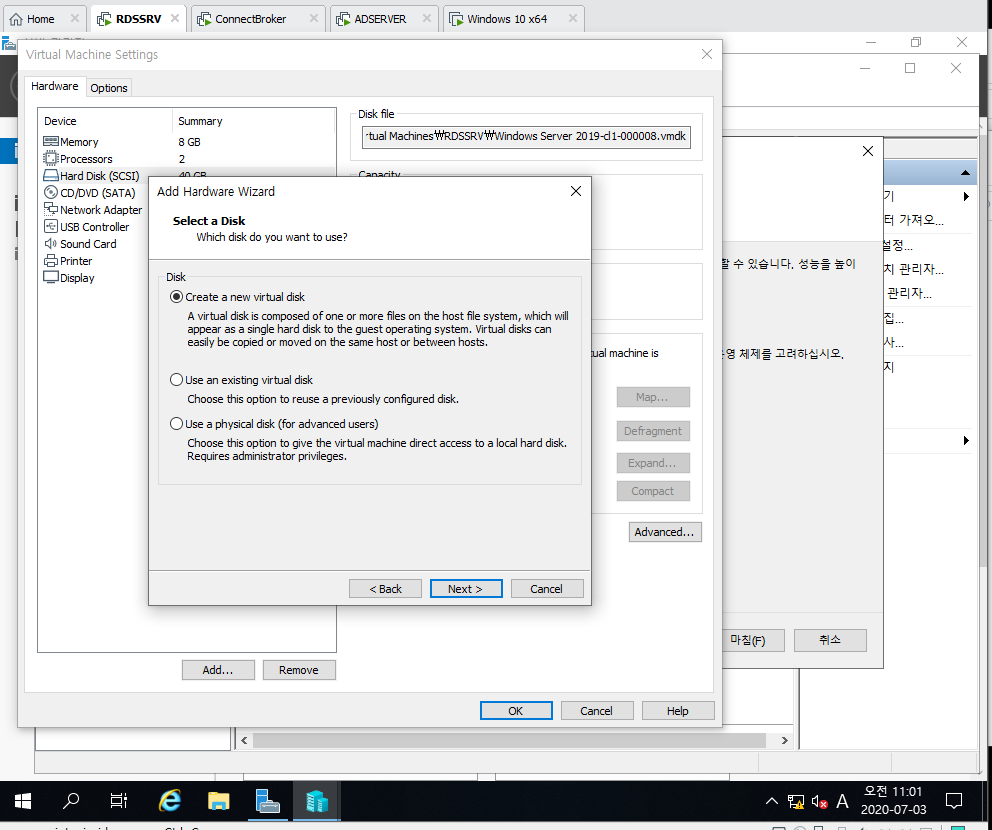Click the scroll left arrow

pyautogui.click(x=244, y=740)
